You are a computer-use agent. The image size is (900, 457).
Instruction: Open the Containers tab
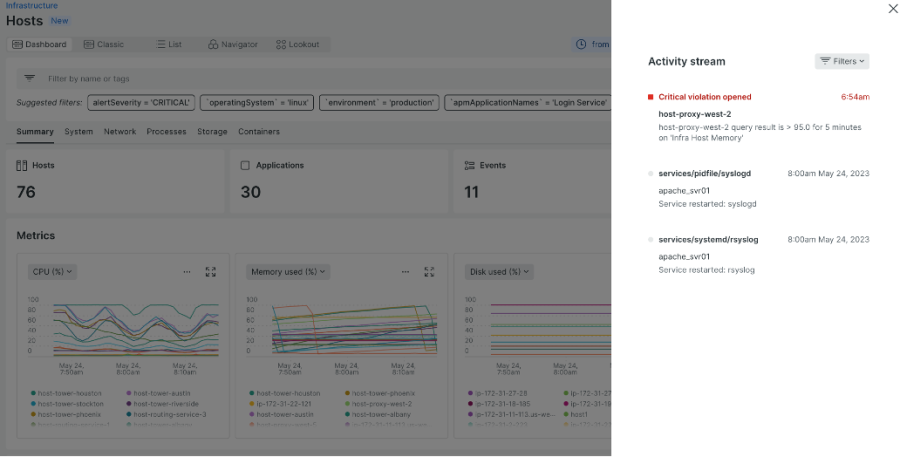pyautogui.click(x=259, y=132)
